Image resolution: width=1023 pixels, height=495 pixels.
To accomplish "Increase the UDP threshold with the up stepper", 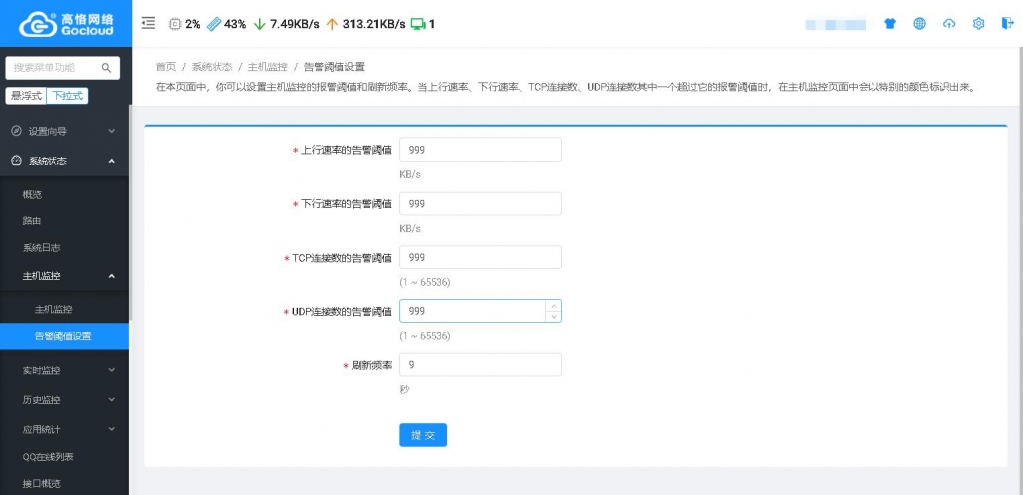I will (553, 305).
